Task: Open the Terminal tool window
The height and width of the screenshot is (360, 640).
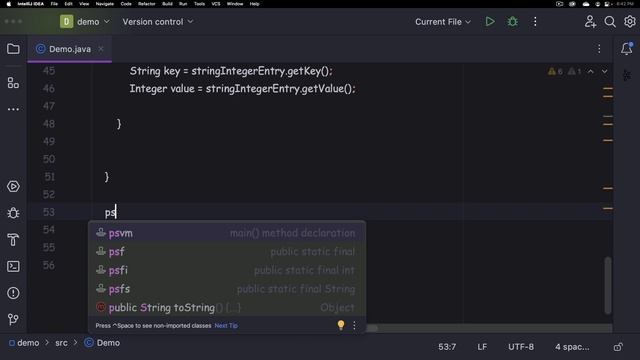Action: click(x=13, y=266)
